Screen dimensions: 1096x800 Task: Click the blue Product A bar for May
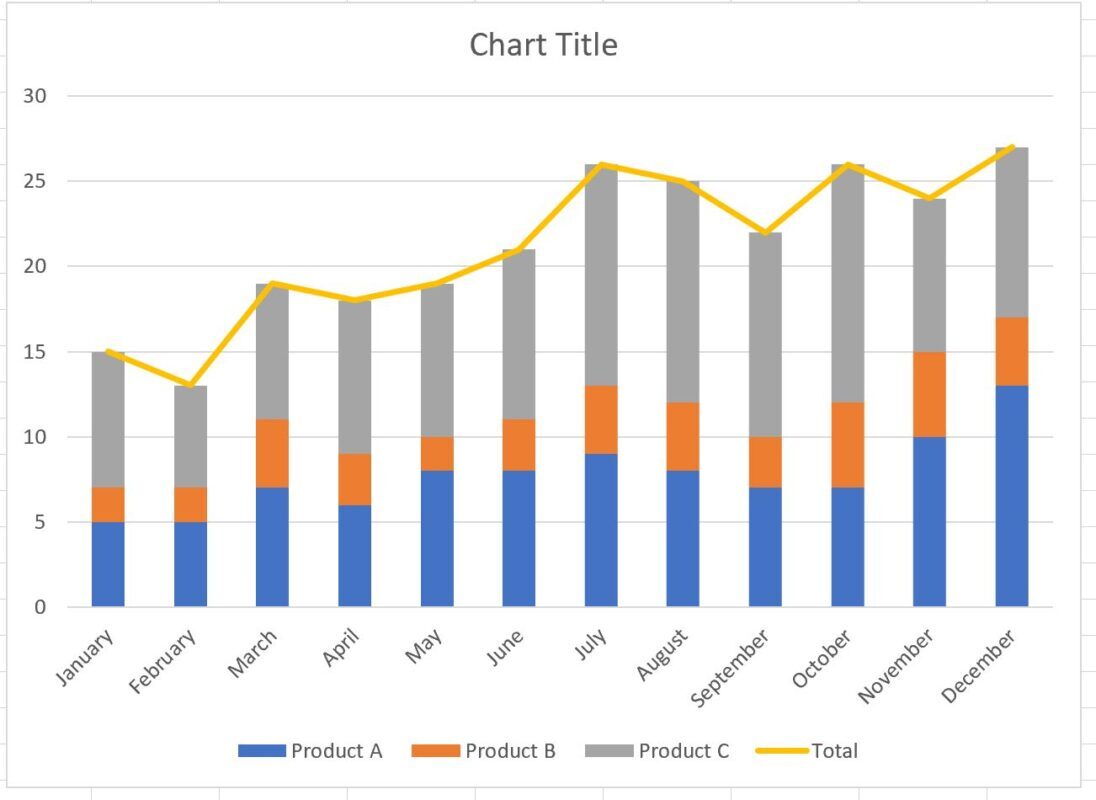point(437,539)
